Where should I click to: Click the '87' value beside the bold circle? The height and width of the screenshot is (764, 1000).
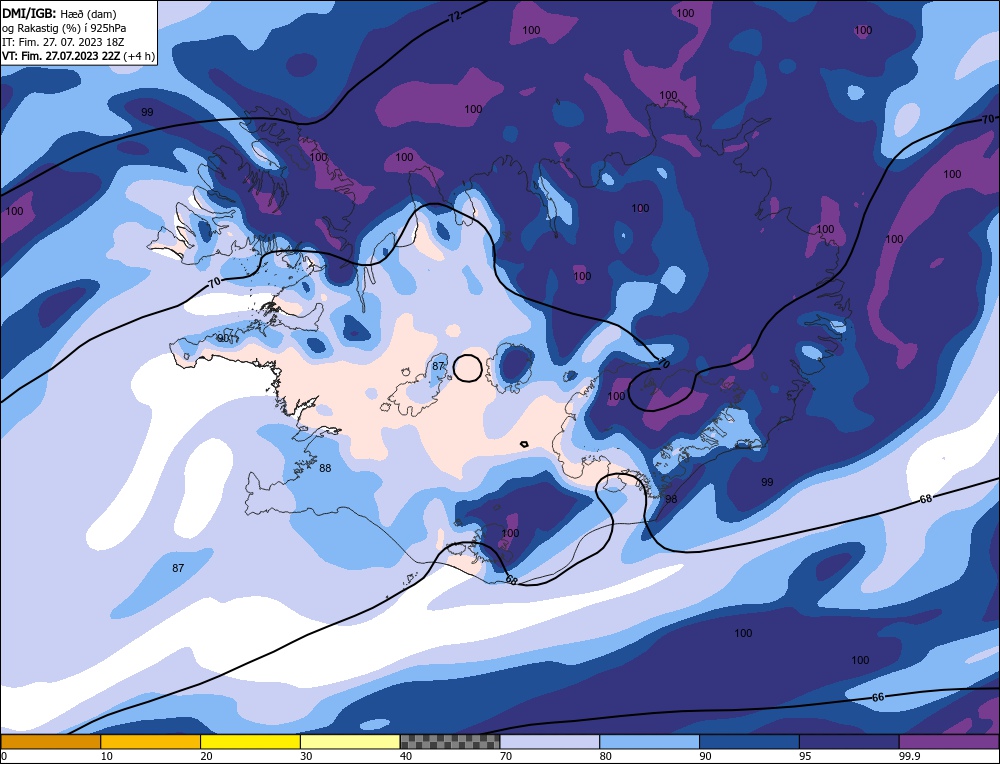tap(438, 366)
